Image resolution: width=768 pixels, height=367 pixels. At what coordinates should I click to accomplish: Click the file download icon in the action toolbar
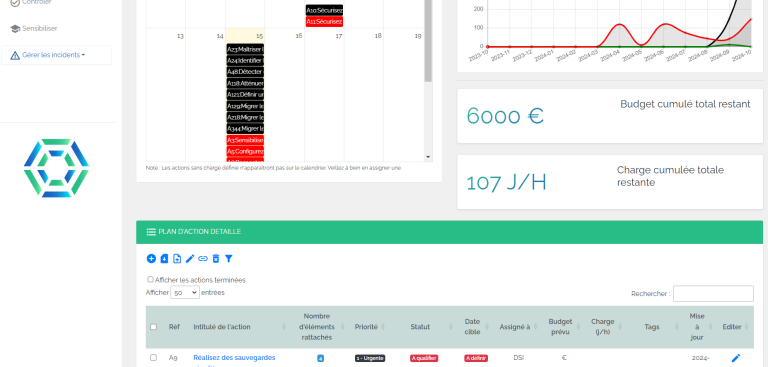165,259
